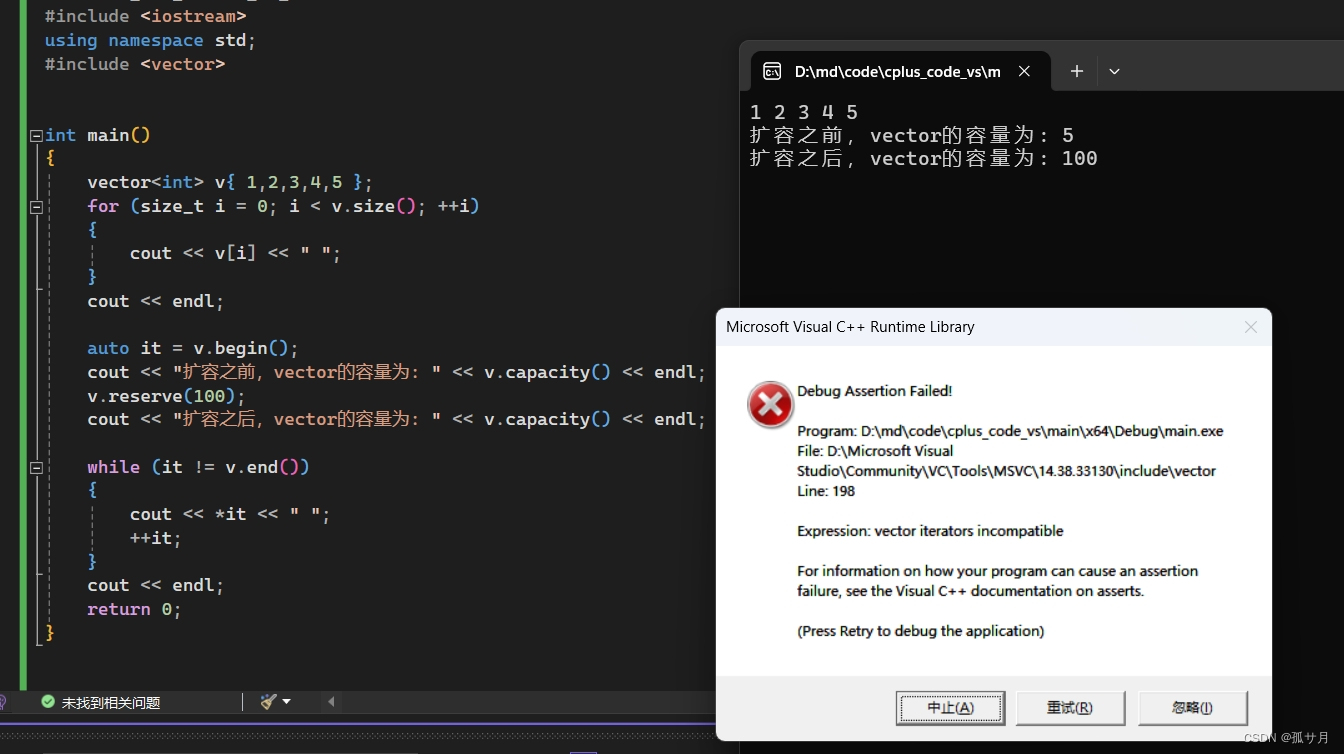Click the 'Program: D:\md\code...main.exe' line

(x=1010, y=431)
